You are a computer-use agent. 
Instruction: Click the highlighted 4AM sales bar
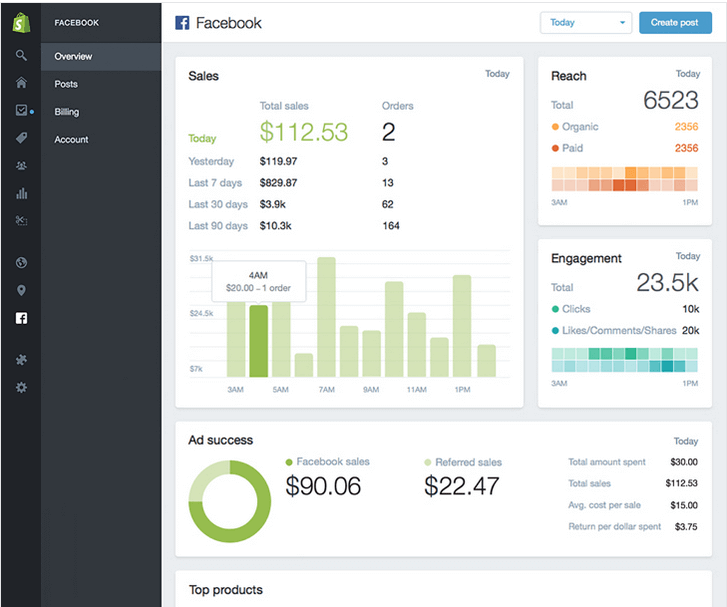click(x=259, y=341)
